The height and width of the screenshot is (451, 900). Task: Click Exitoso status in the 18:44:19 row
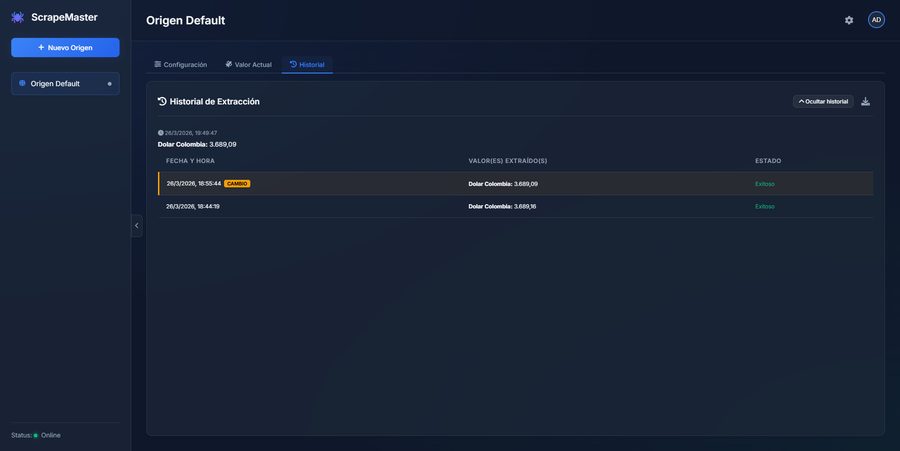765,207
